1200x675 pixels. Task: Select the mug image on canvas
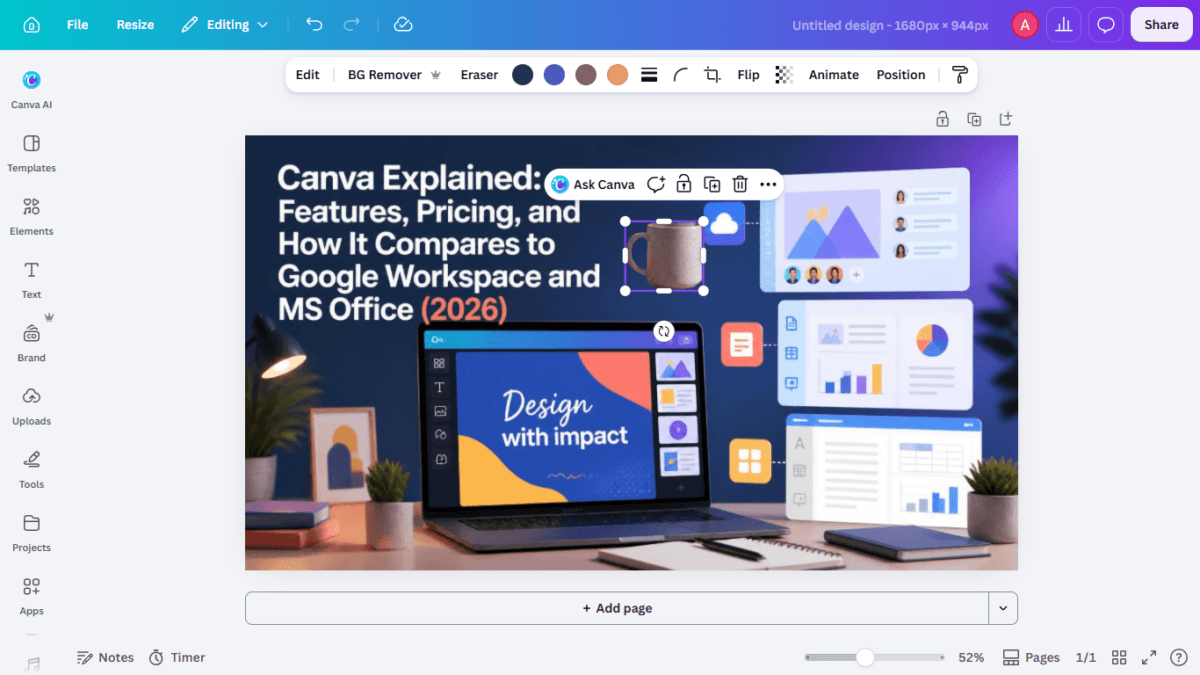click(664, 256)
